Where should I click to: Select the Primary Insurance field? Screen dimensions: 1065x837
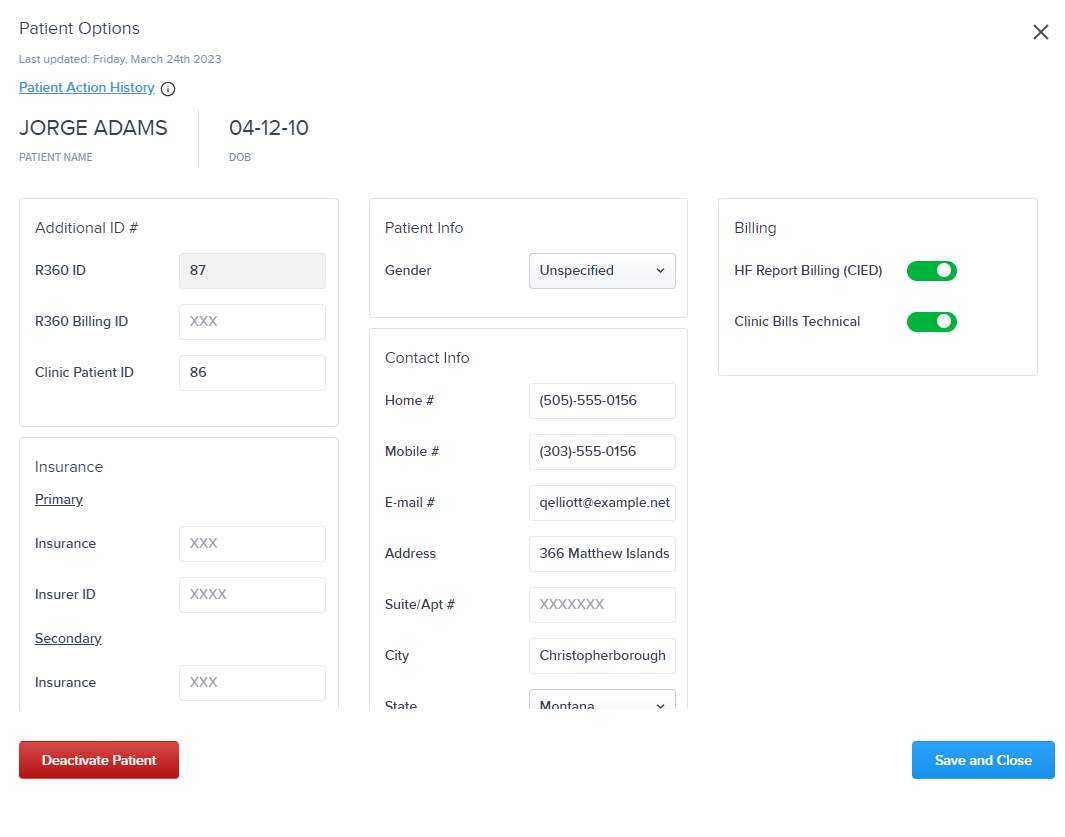252,543
